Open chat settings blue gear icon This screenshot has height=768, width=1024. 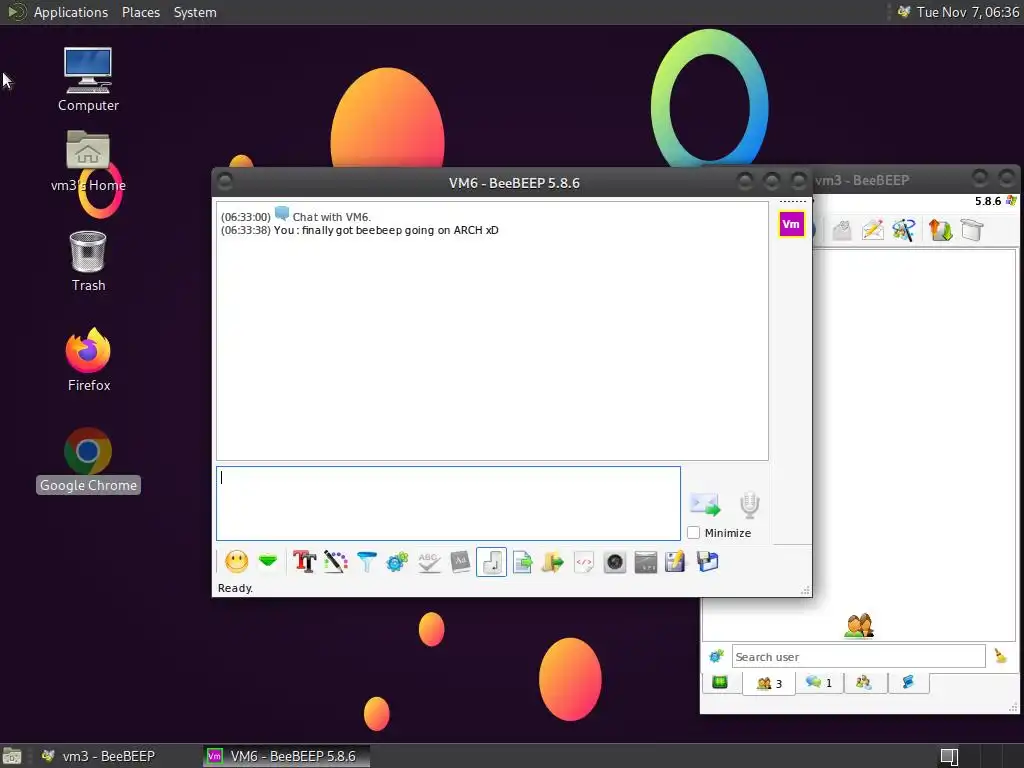pyautogui.click(x=397, y=562)
